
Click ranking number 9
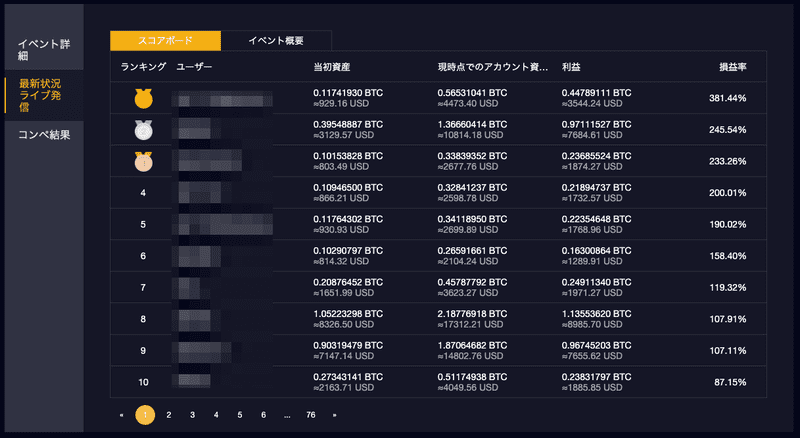tap(143, 351)
